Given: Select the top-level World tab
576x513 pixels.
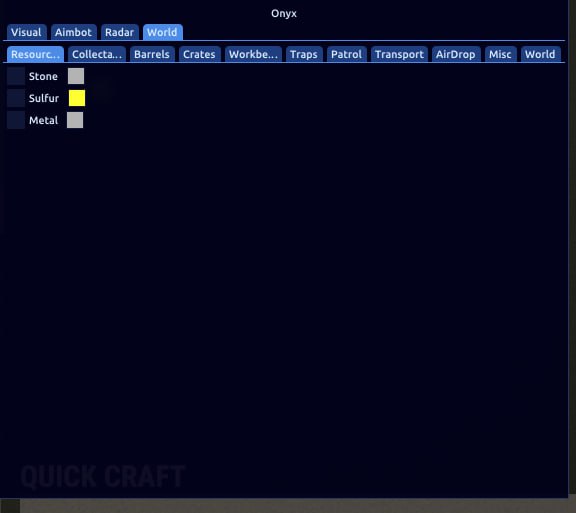Looking at the screenshot, I should click(x=162, y=32).
